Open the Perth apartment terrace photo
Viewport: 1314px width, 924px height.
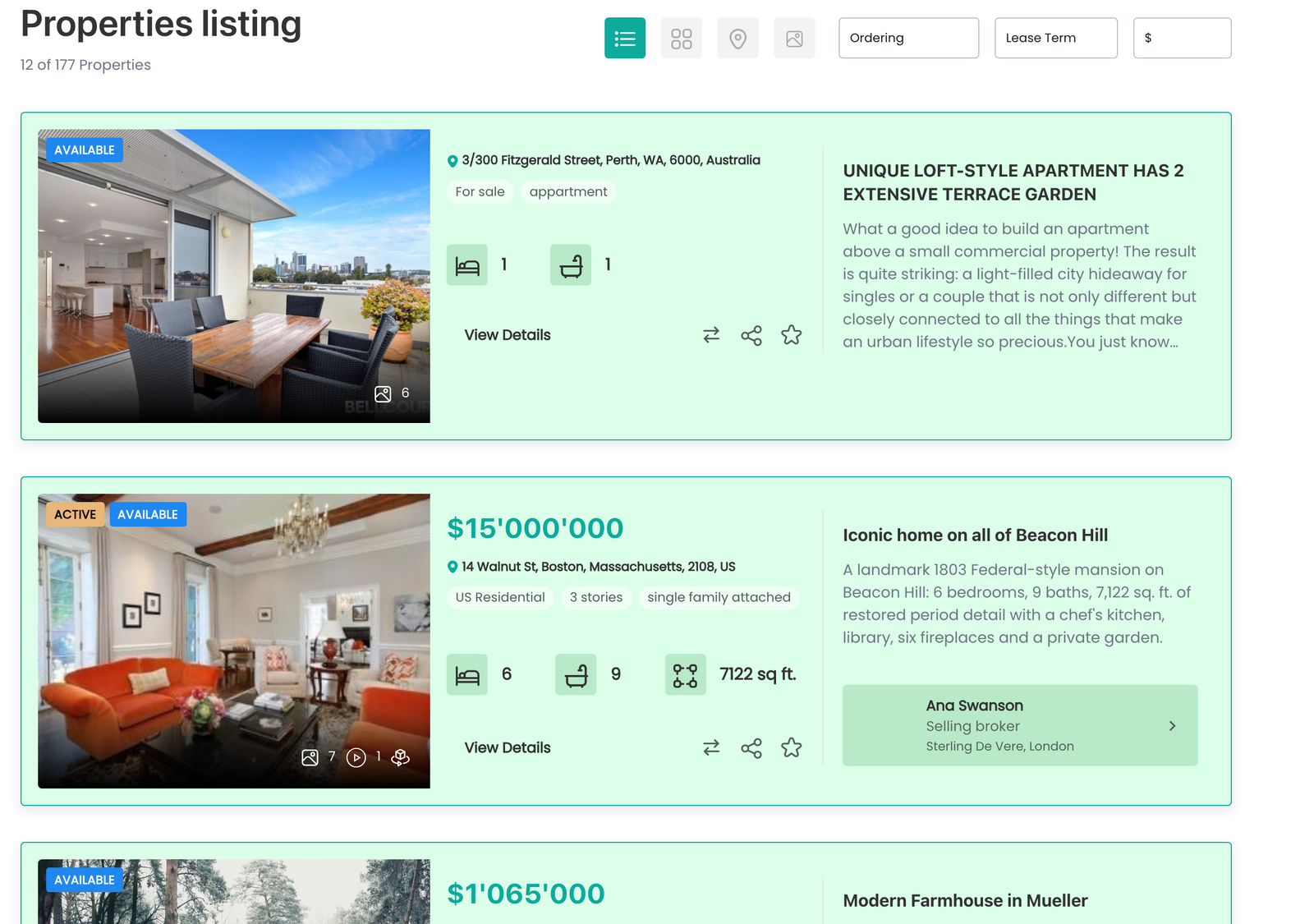click(234, 276)
